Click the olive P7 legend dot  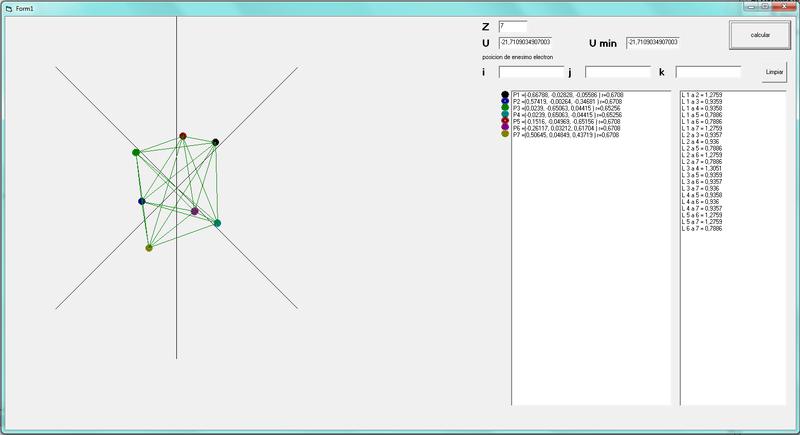tap(505, 134)
